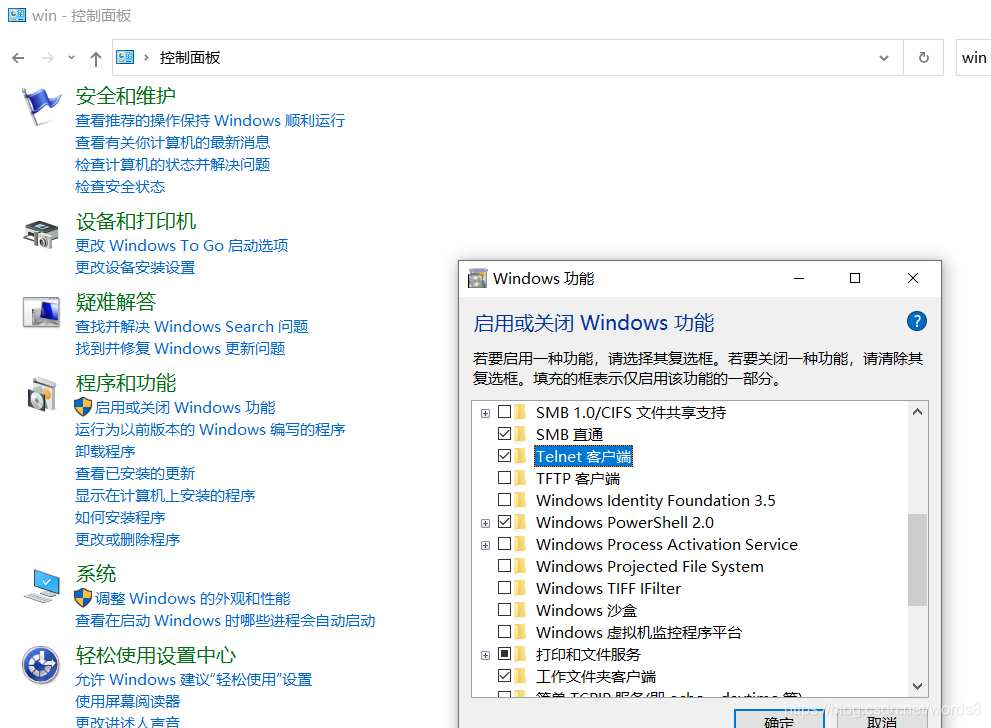991x728 pixels.
Task: Open the recent locations dropdown arrow
Action: (x=71, y=58)
